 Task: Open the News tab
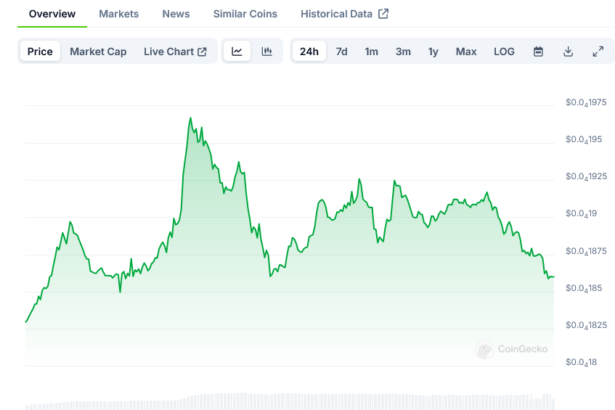coord(176,14)
